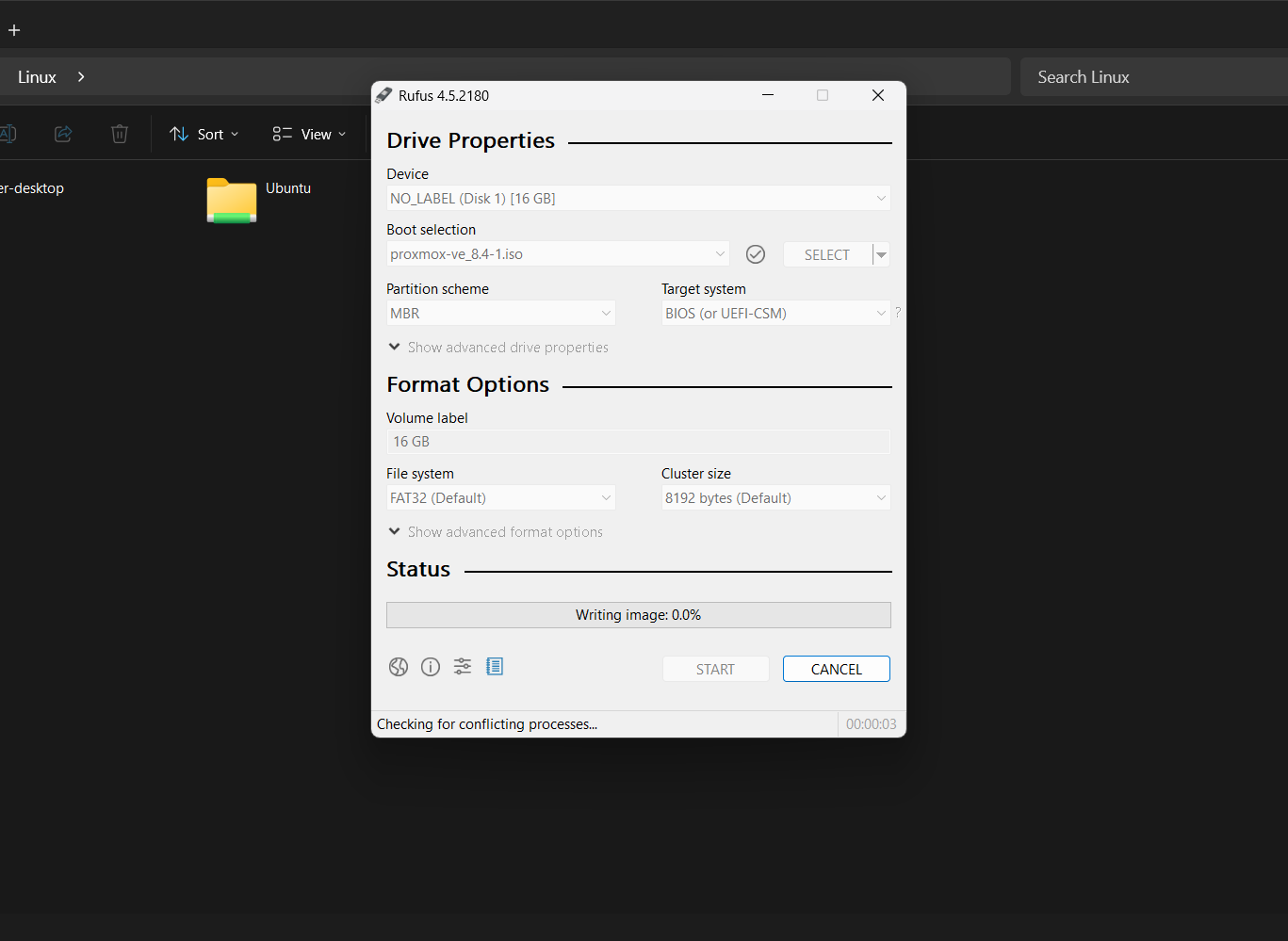The image size is (1288, 941).
Task: Click the delete icon in Explorer toolbar
Action: (x=119, y=134)
